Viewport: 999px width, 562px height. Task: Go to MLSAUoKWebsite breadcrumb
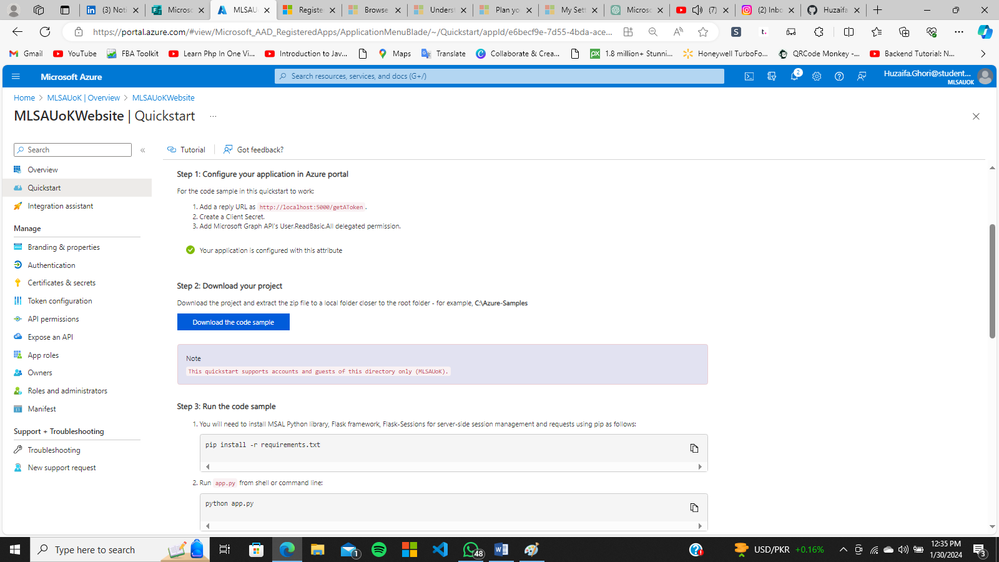pos(163,98)
